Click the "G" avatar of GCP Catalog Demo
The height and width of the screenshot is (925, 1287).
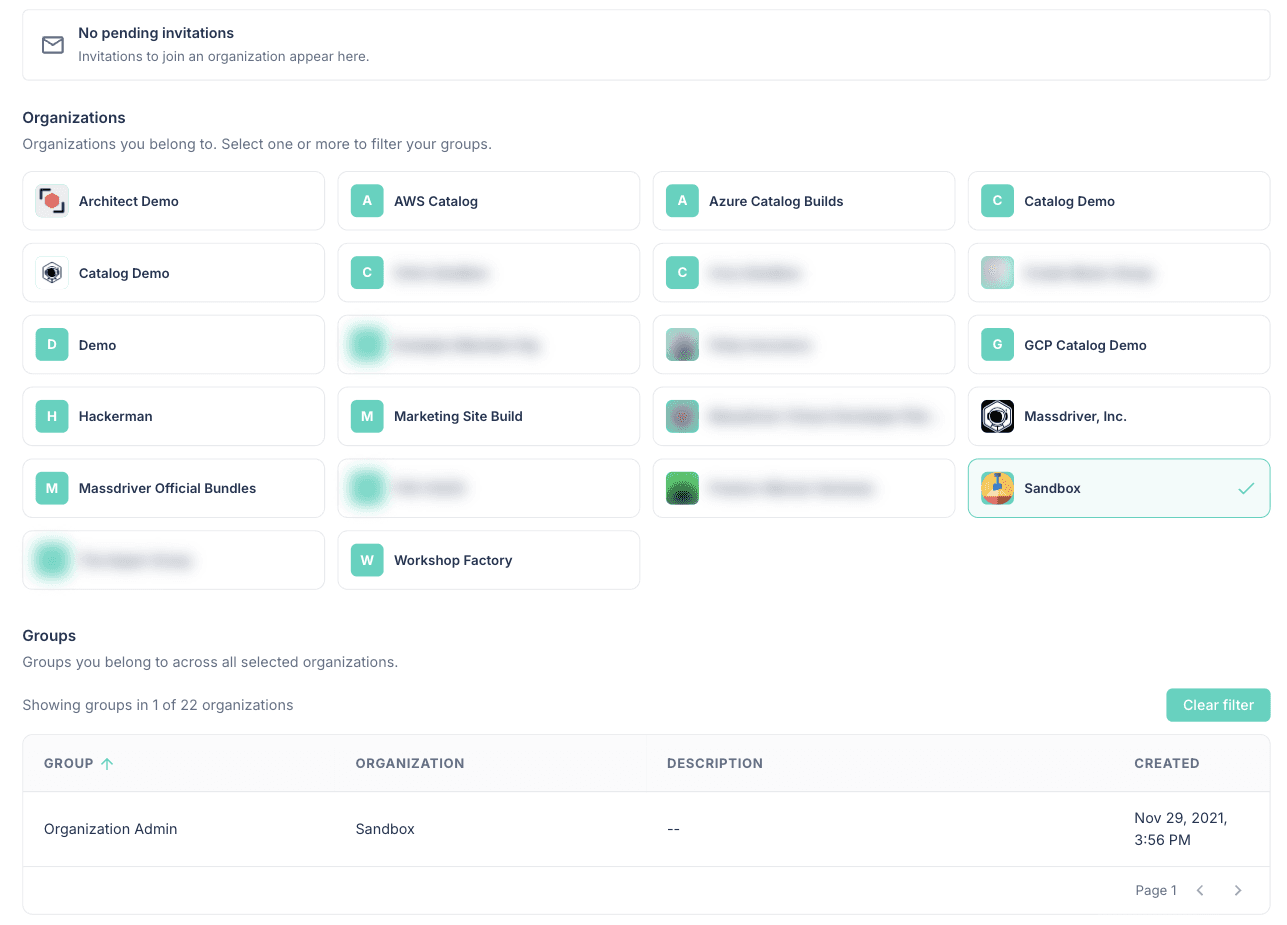click(997, 345)
